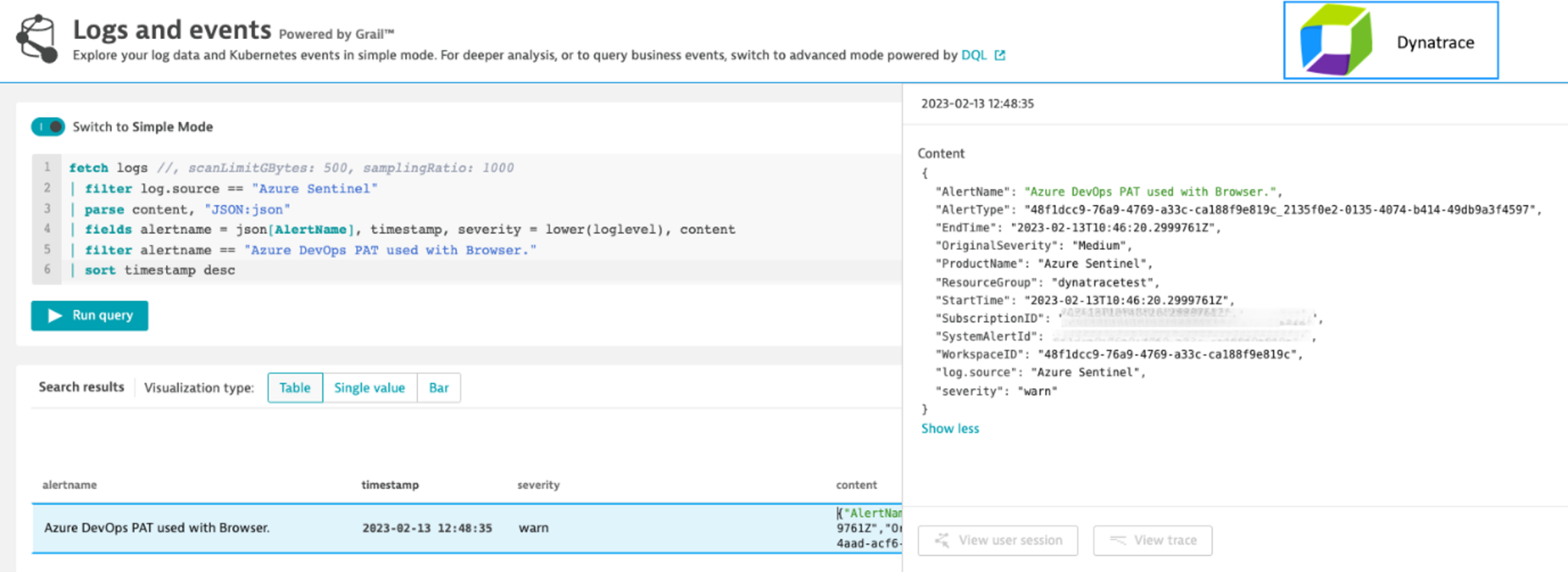Click the View trace button
The image size is (1568, 572).
click(1152, 541)
